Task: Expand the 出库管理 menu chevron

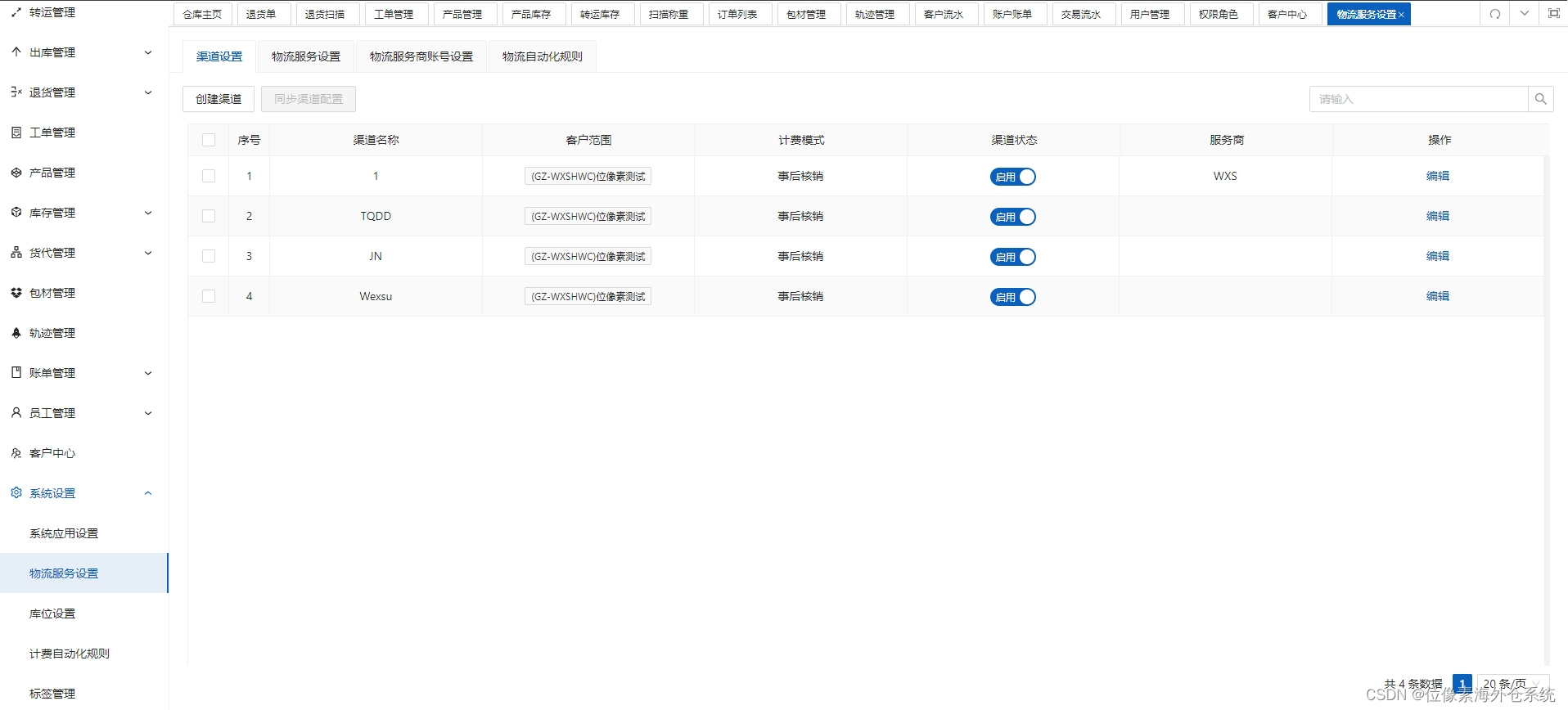Action: (148, 52)
